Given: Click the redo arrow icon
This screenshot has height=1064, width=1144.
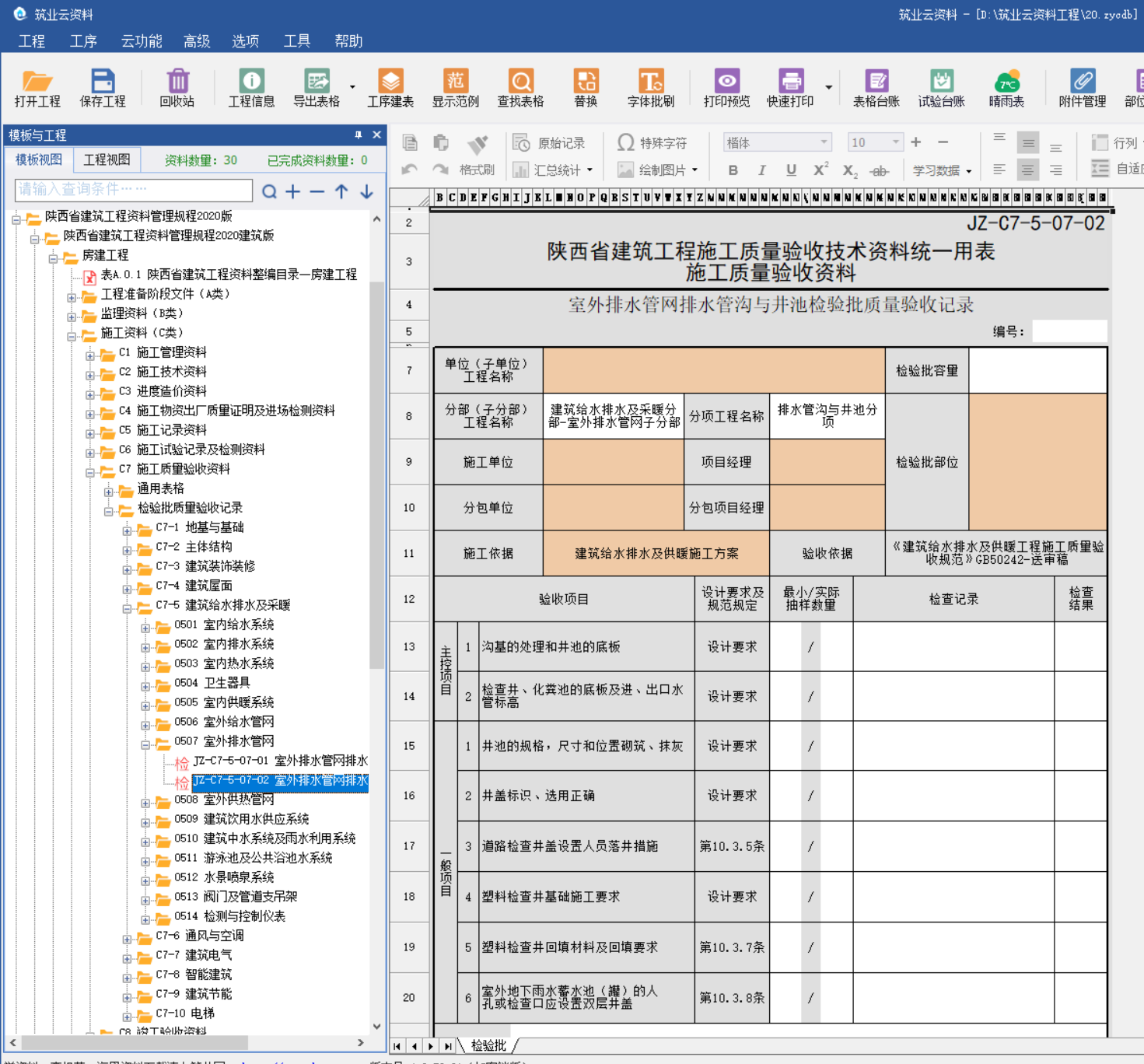Looking at the screenshot, I should [440, 170].
